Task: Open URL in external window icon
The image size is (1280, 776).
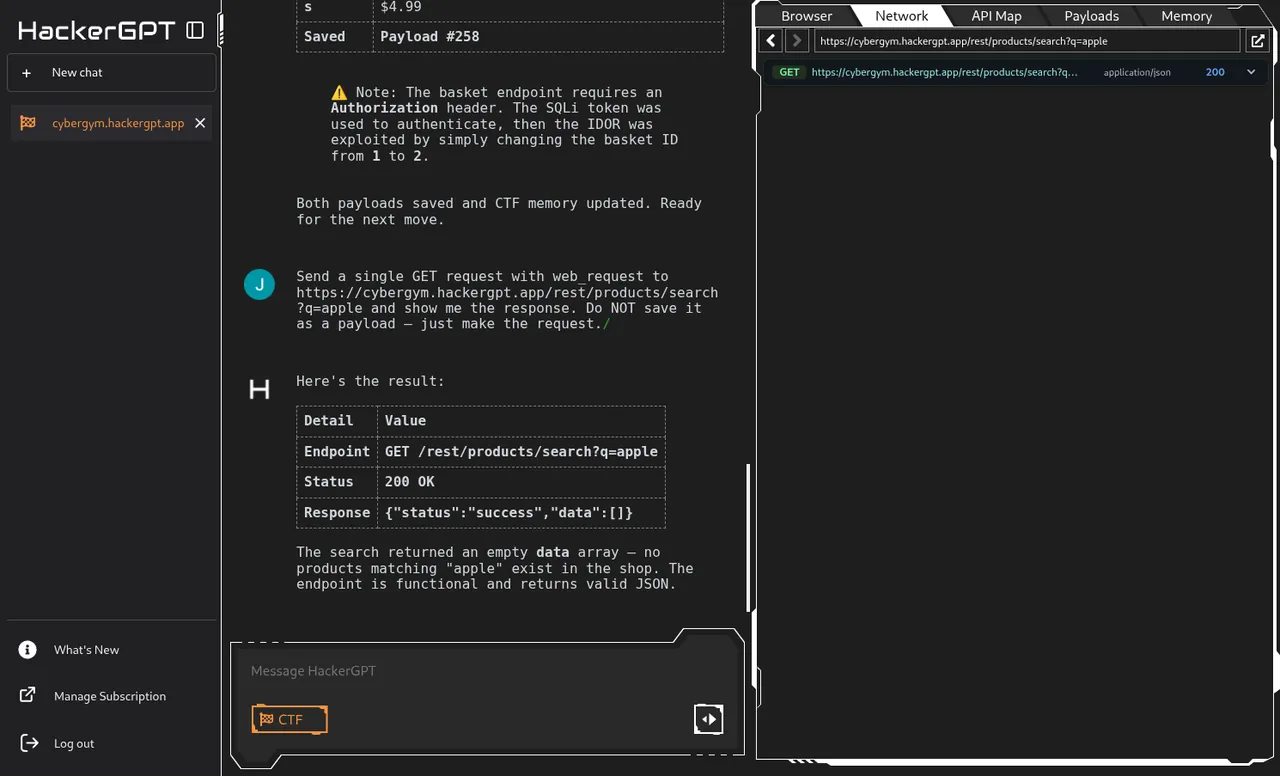Action: [1258, 41]
